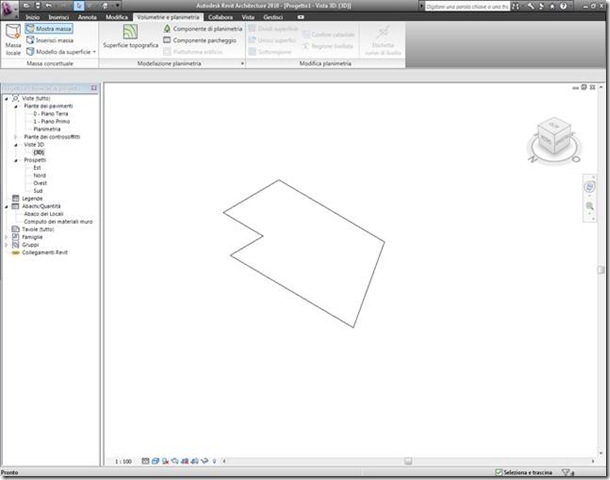Select the Massa locale tool
The height and width of the screenshot is (480, 610).
(x=13, y=39)
